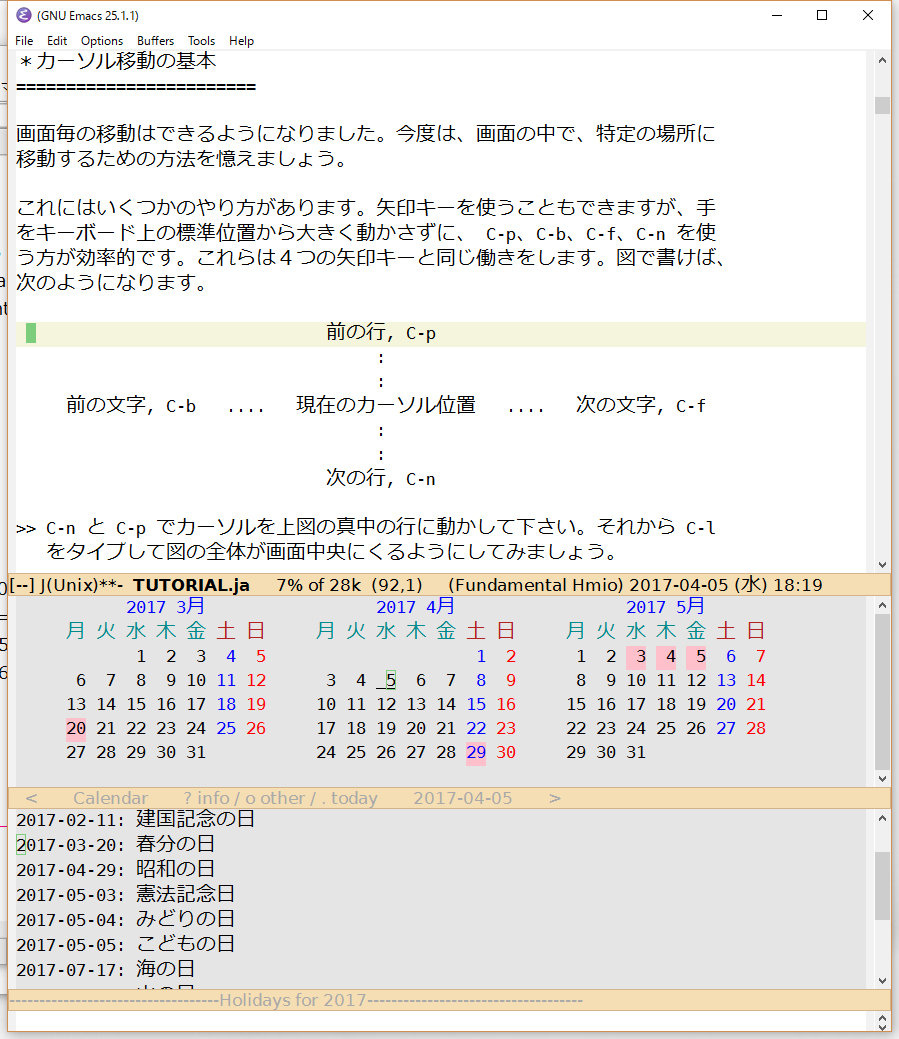
Task: Open the Options menu
Action: (x=102, y=41)
